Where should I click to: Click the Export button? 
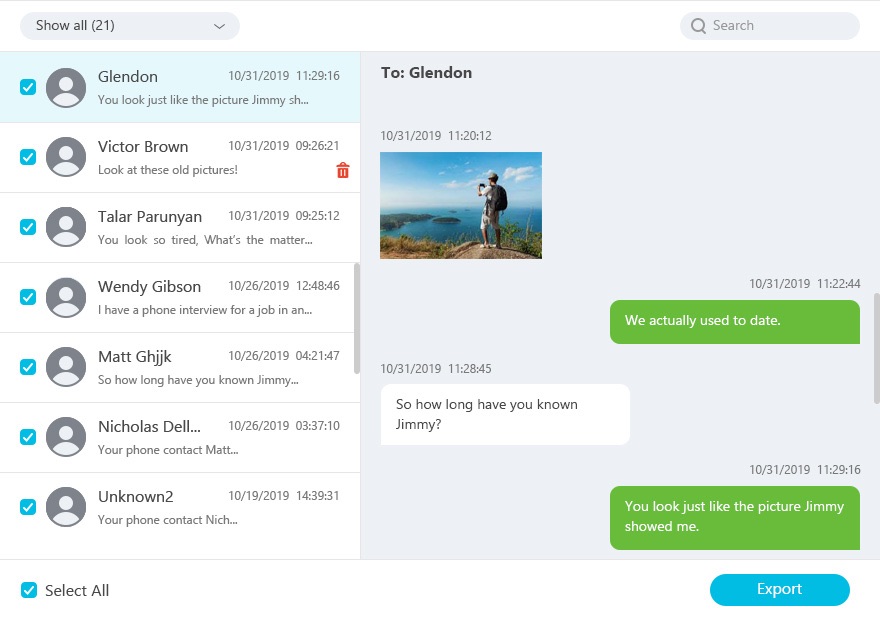coord(780,590)
